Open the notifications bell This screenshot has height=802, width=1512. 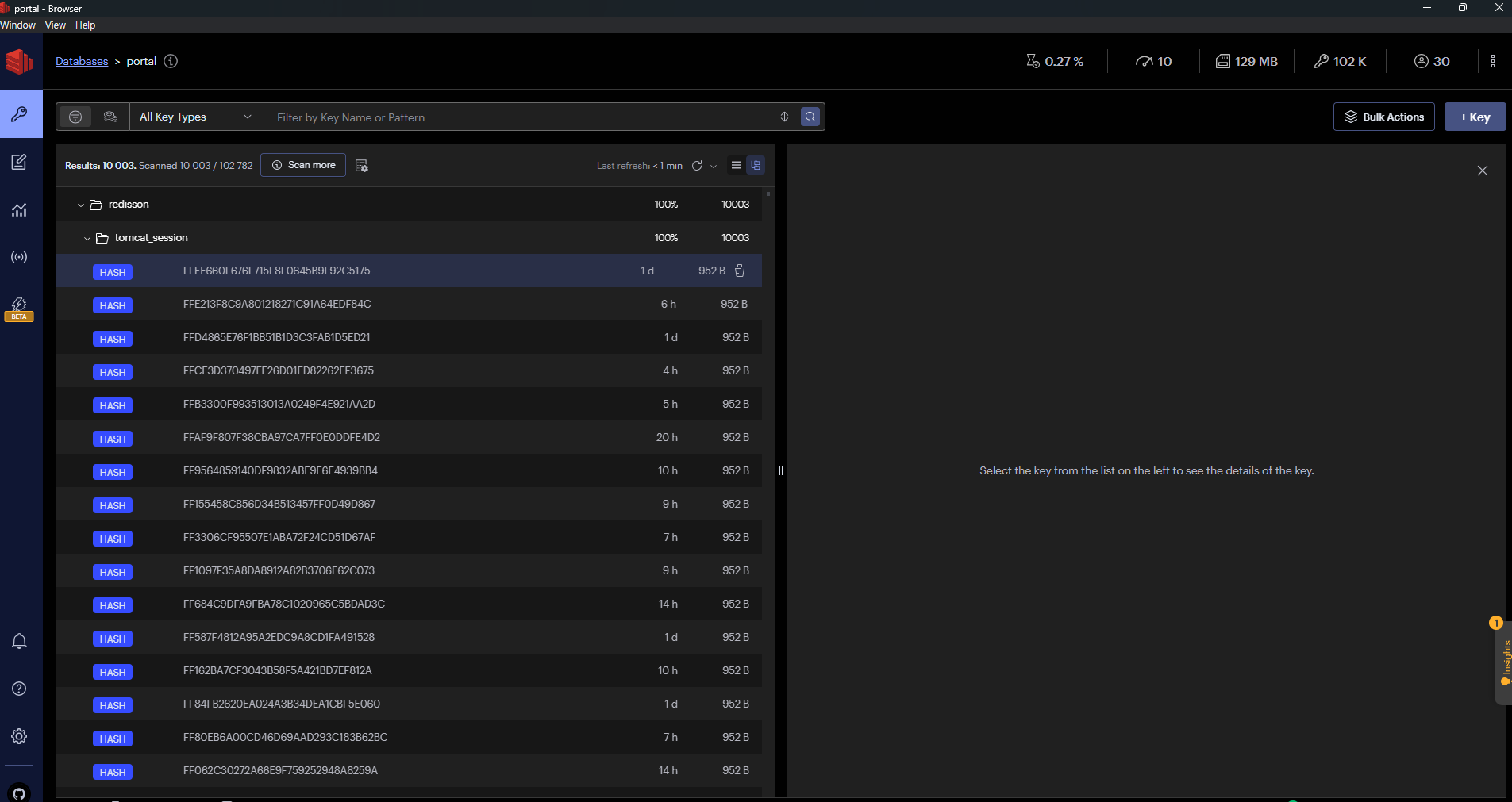point(19,641)
